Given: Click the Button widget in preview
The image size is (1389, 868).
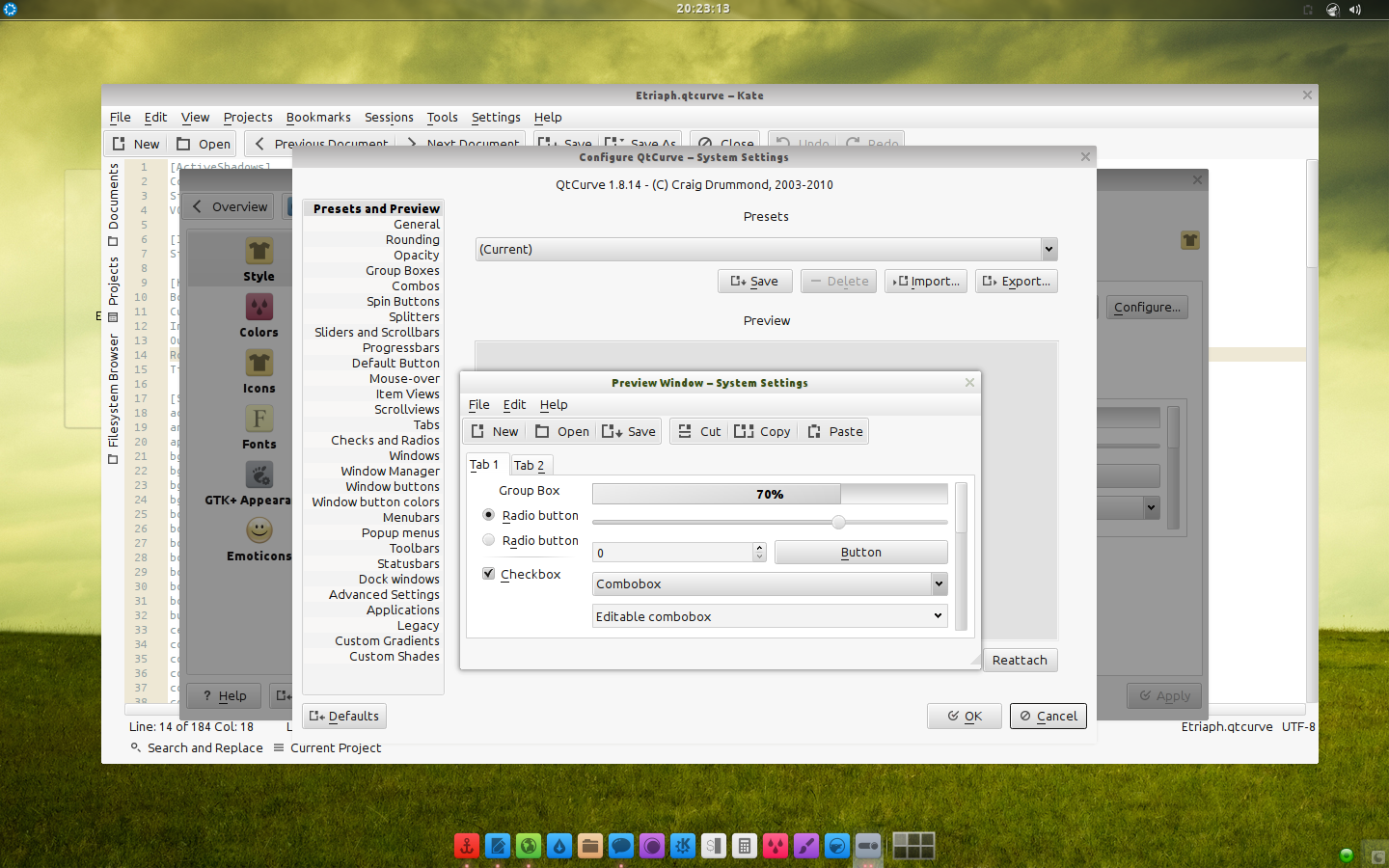Looking at the screenshot, I should tap(861, 553).
